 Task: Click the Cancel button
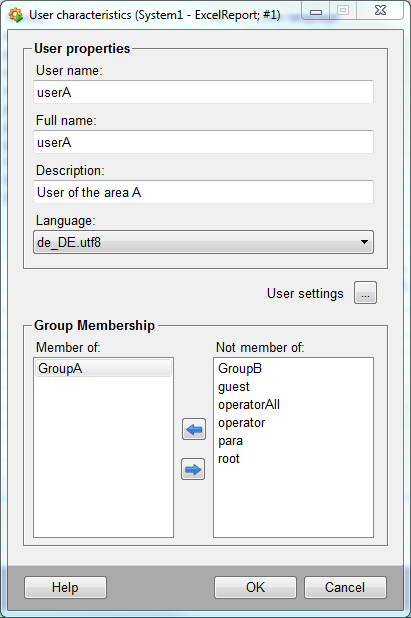pyautogui.click(x=345, y=587)
